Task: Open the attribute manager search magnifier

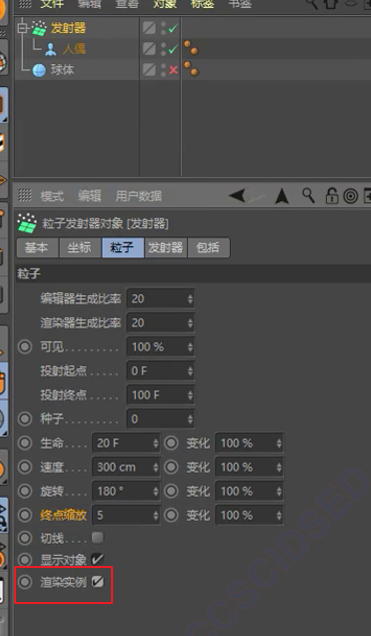Action: [x=309, y=196]
